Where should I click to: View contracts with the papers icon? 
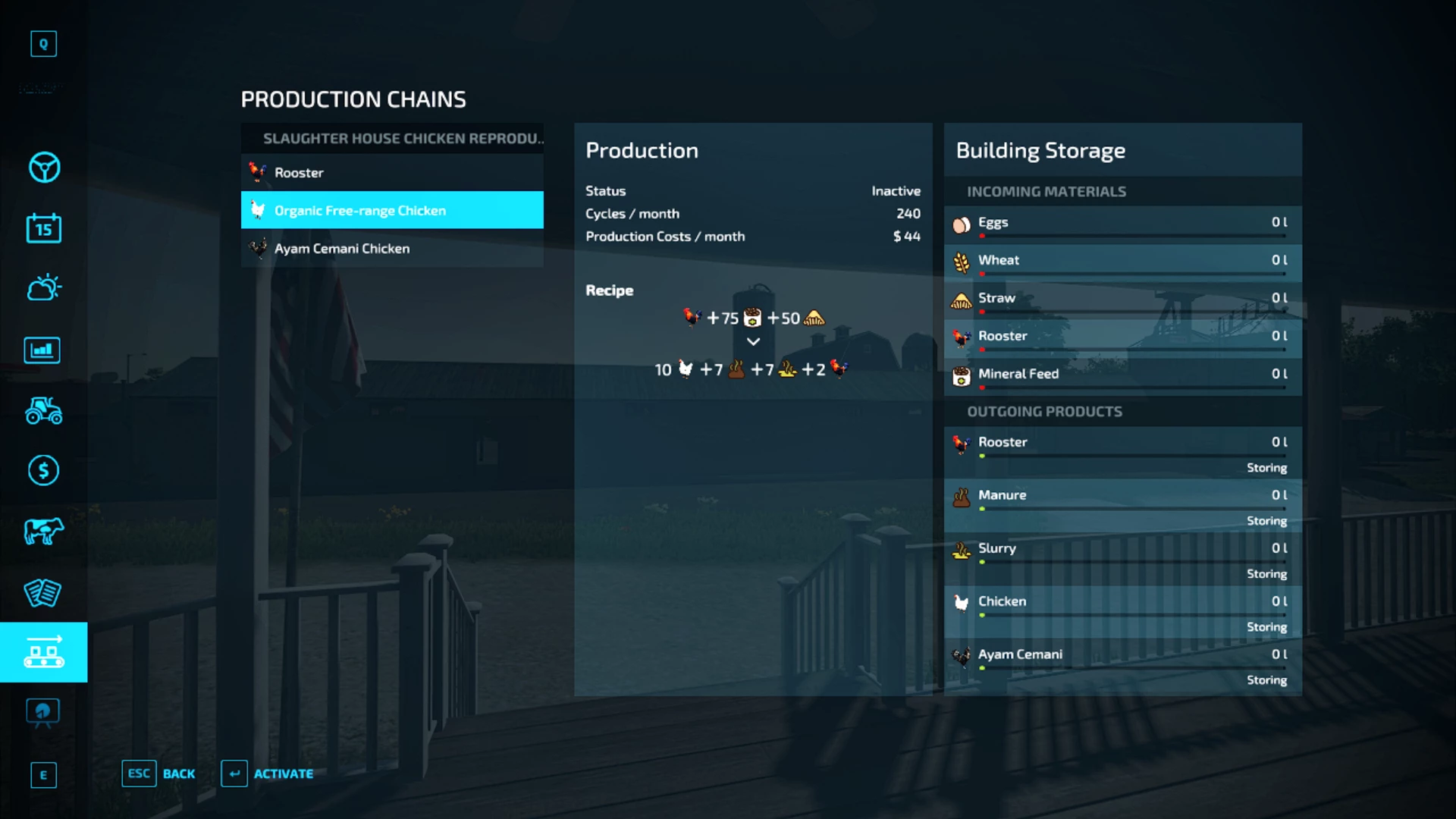point(43,593)
